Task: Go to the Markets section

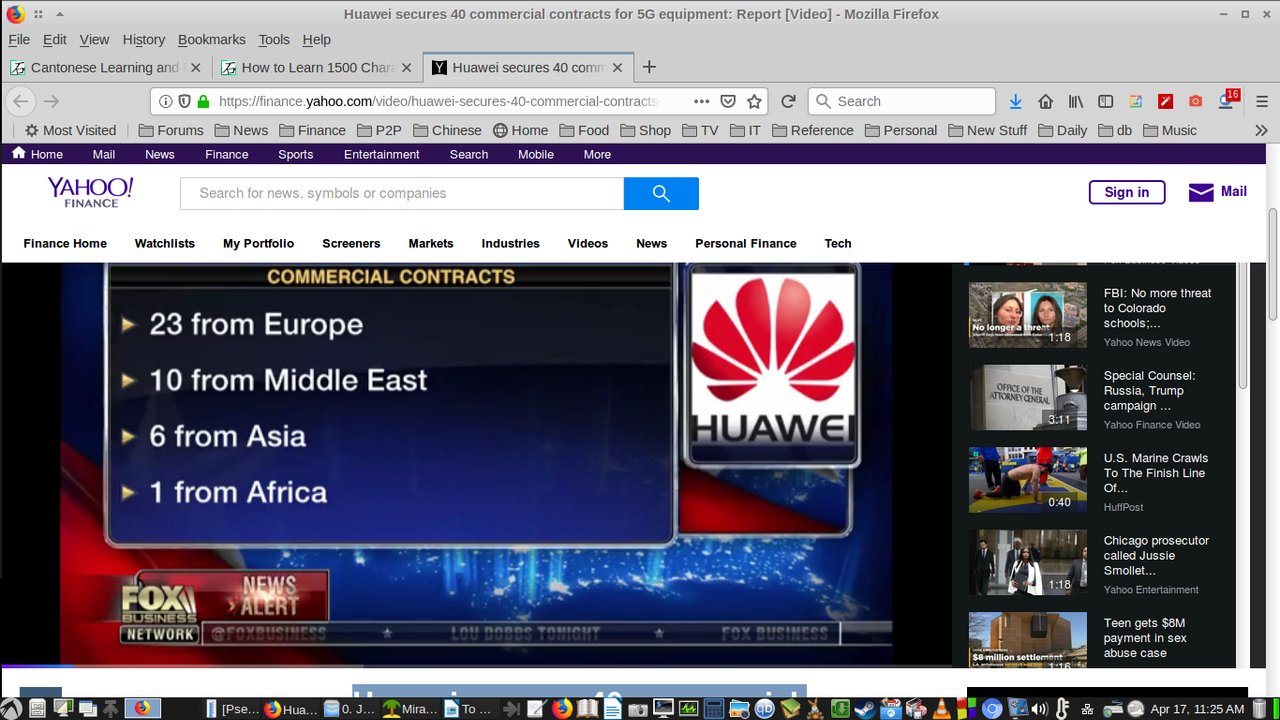Action: click(431, 243)
